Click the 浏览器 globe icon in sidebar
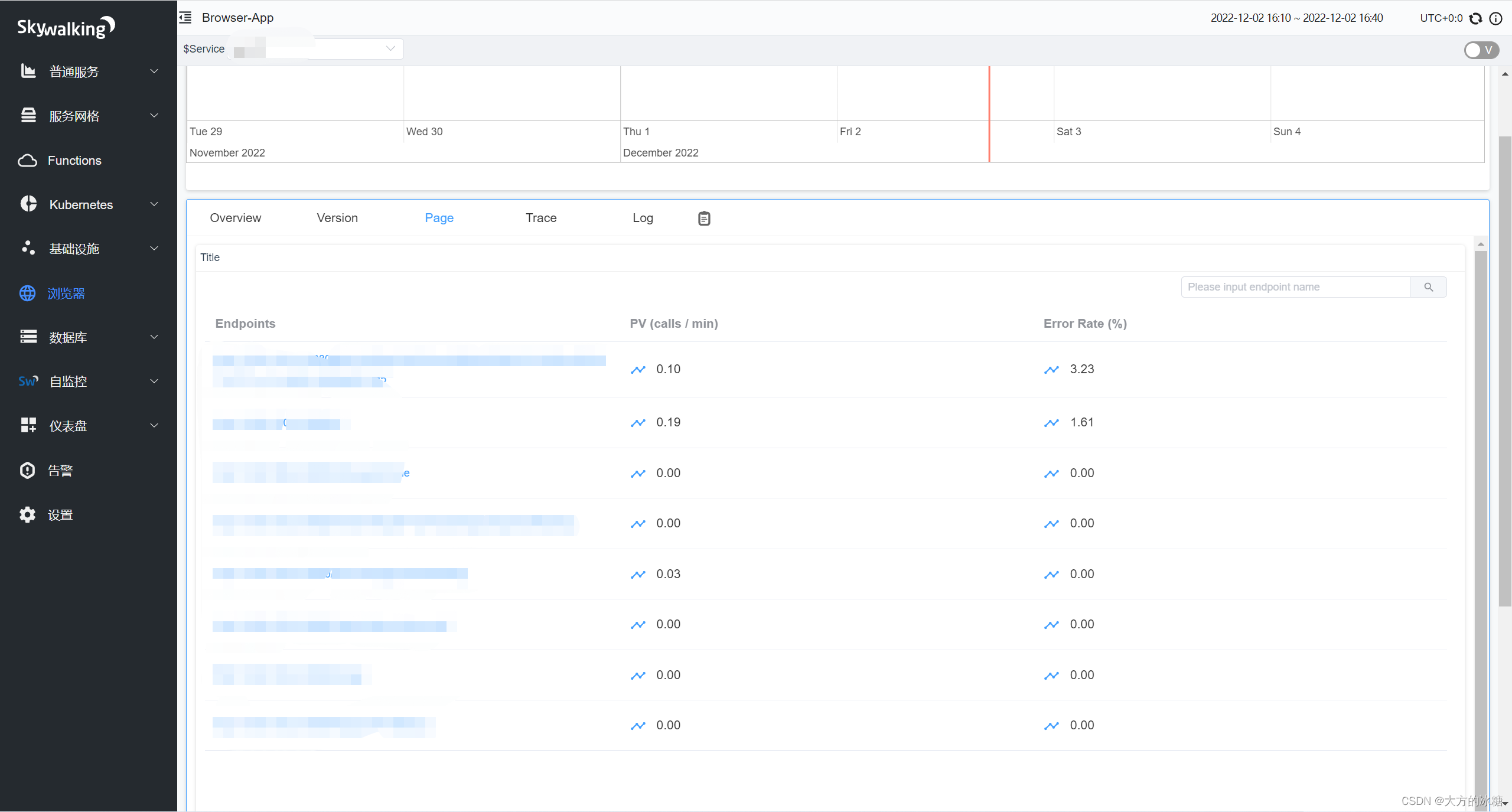The height and width of the screenshot is (812, 1512). (x=27, y=293)
